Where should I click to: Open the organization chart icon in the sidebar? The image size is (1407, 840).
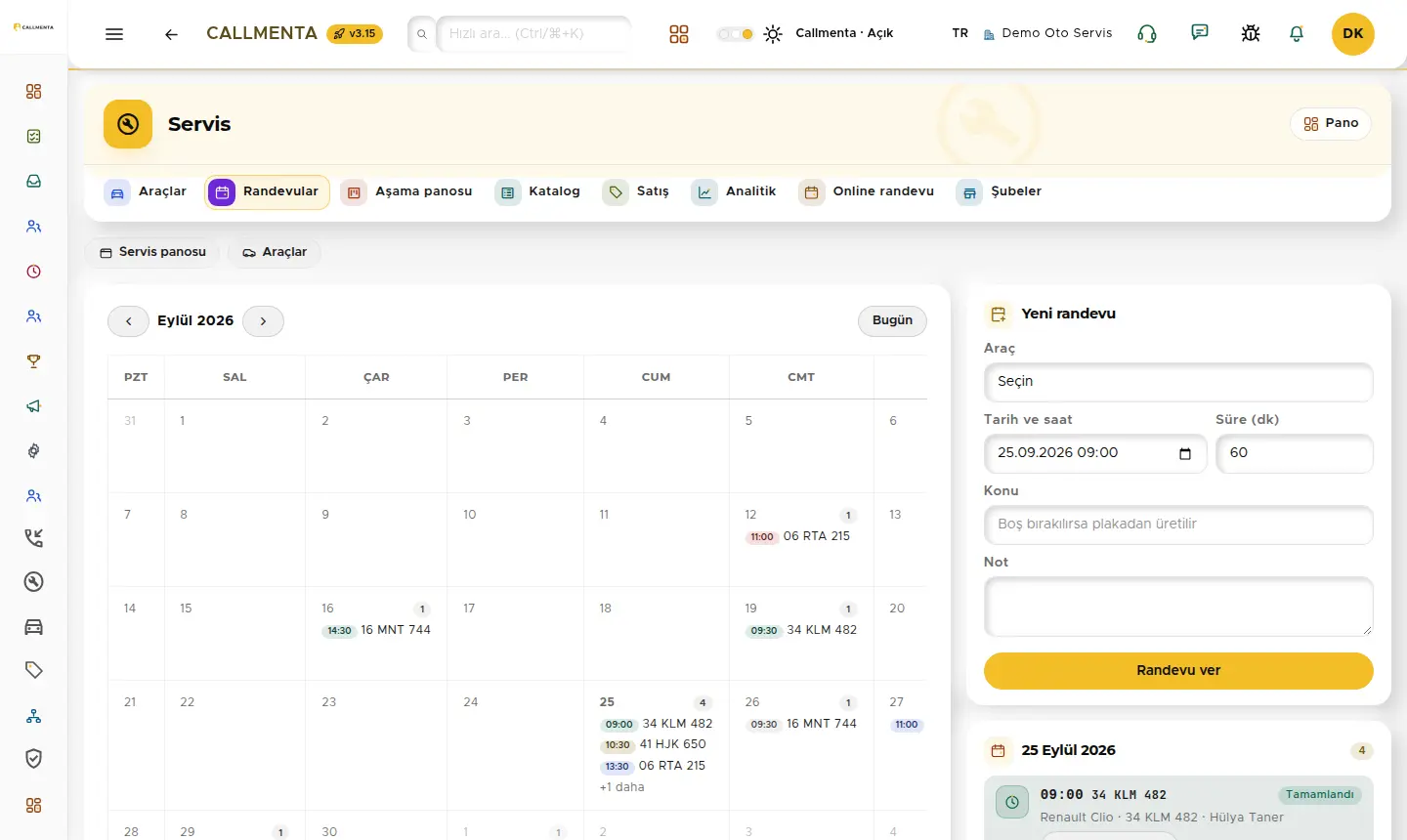34,716
